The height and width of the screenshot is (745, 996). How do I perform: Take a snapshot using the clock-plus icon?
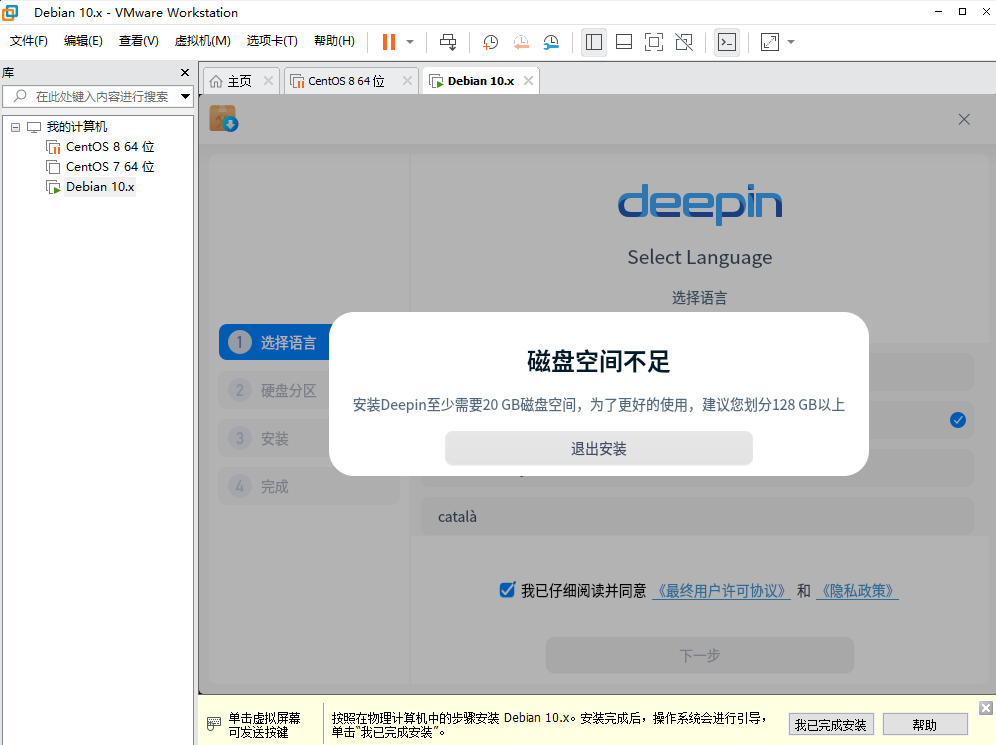pyautogui.click(x=490, y=42)
